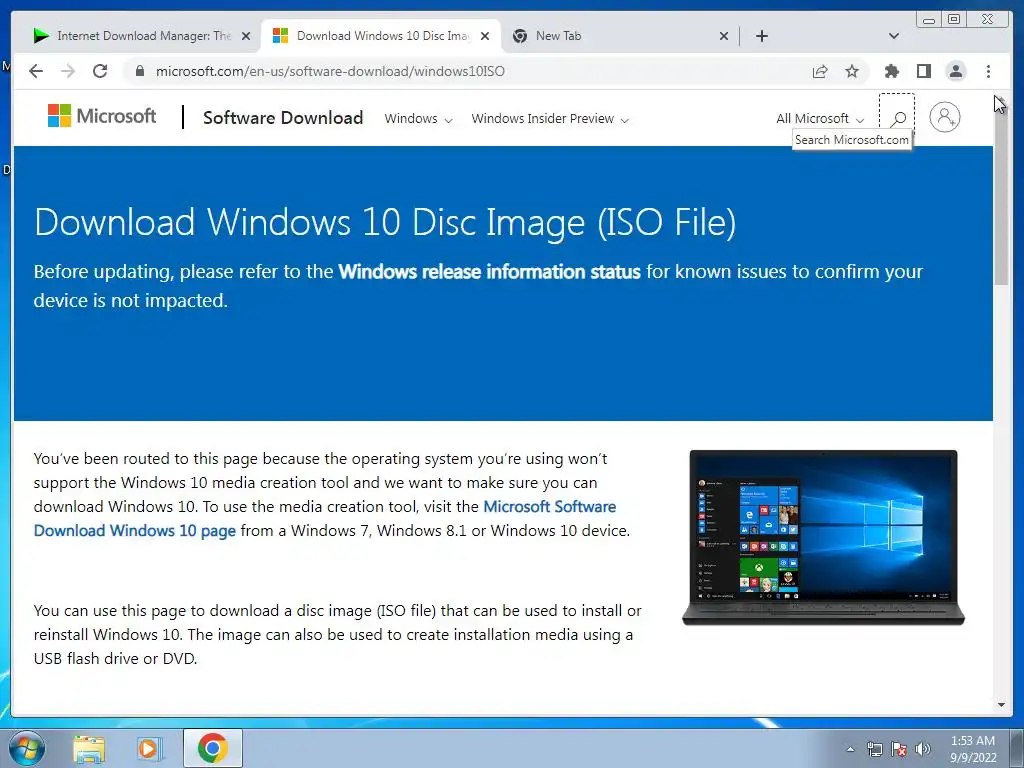Expand the All Microsoft dropdown
The height and width of the screenshot is (768, 1024).
[x=820, y=119]
